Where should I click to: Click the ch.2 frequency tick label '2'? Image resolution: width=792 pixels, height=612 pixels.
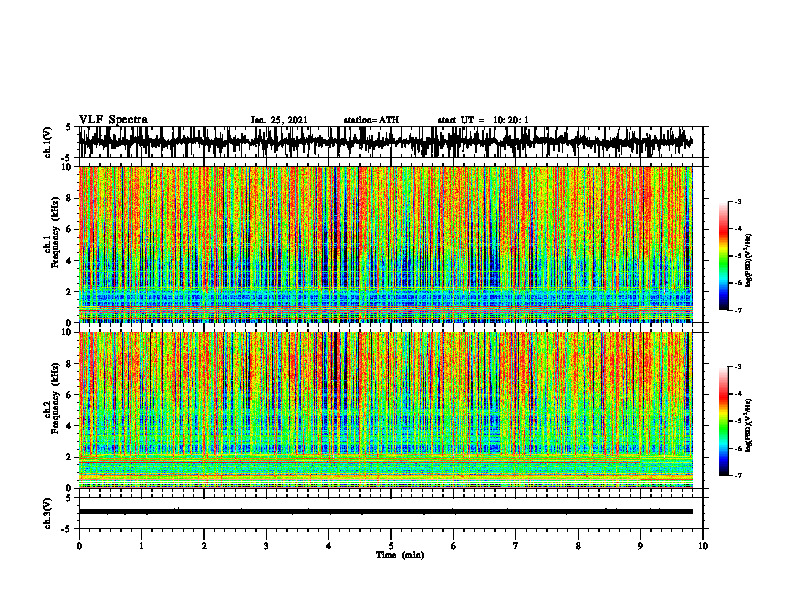(69, 457)
